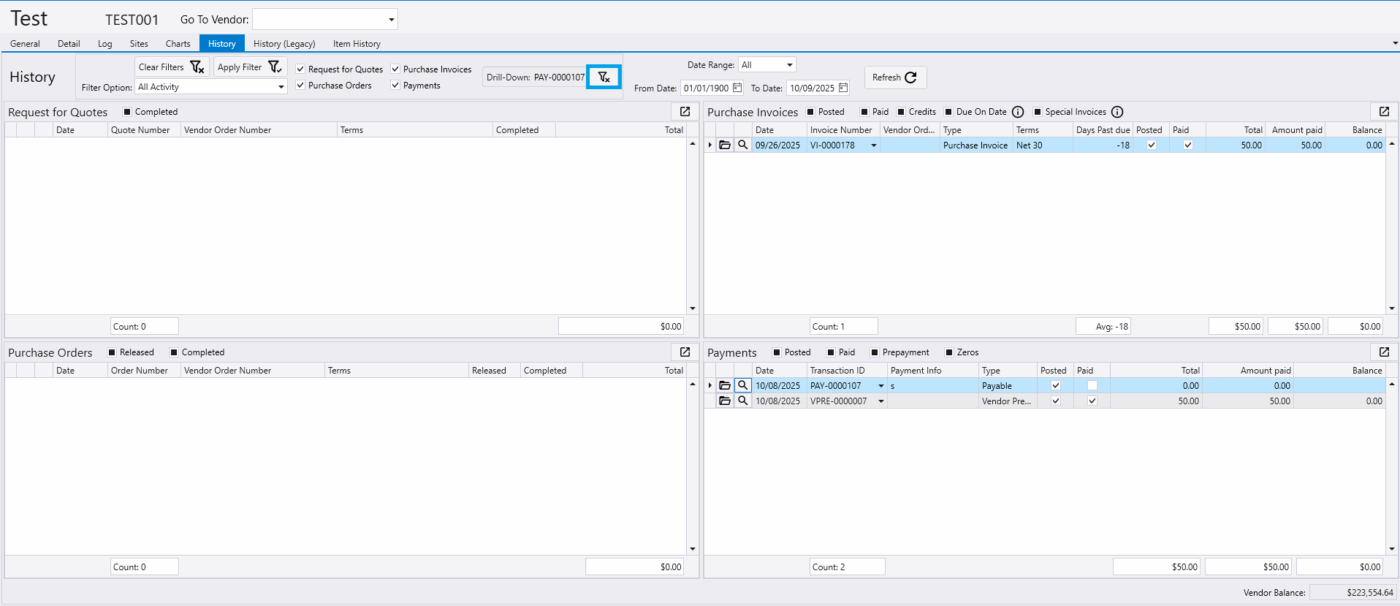Pop out the Purchase Invoices panel

pyautogui.click(x=1384, y=112)
